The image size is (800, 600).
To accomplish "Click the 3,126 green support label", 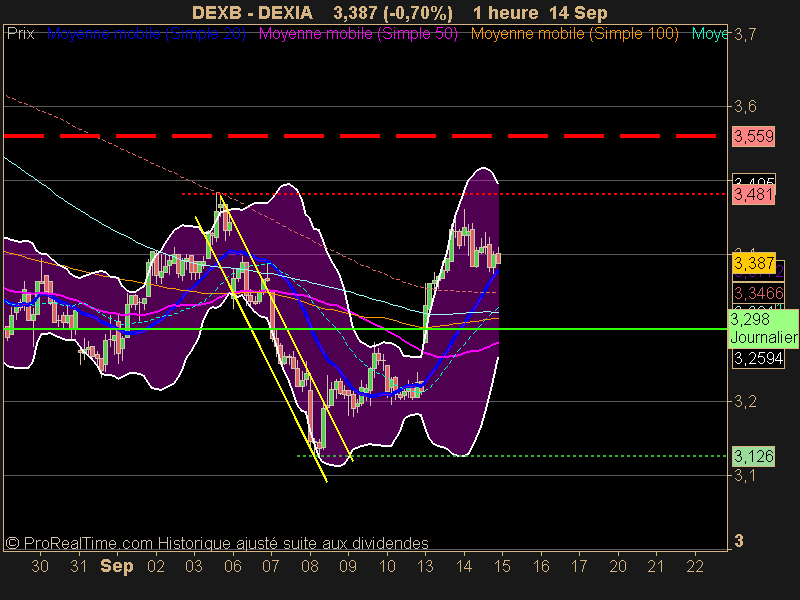I will pos(754,456).
